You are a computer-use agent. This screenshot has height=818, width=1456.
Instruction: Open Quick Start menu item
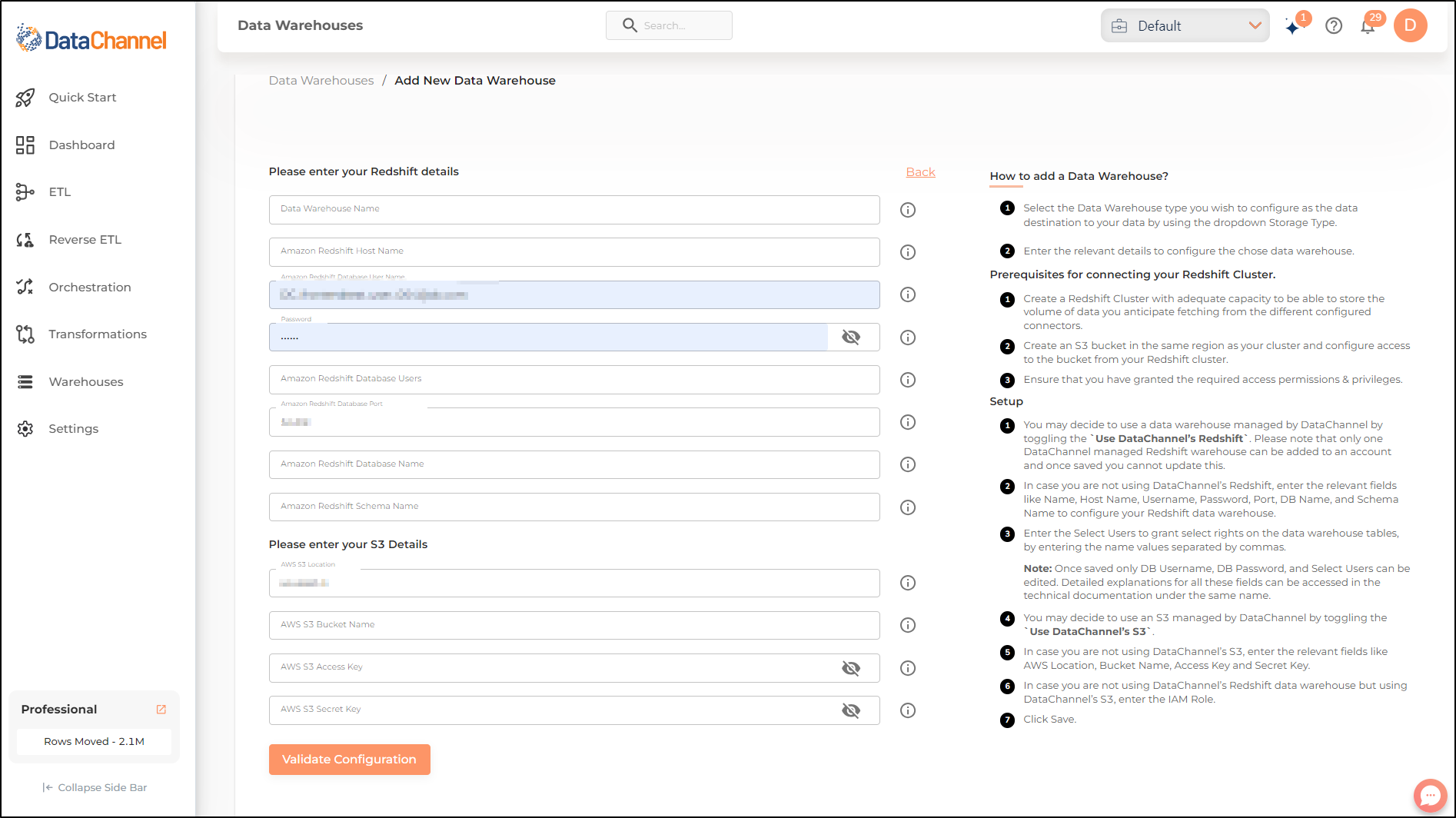click(x=82, y=98)
